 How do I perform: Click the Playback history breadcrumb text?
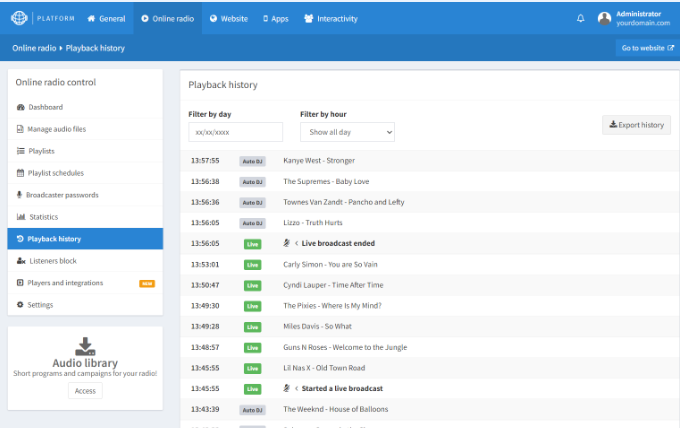95,48
